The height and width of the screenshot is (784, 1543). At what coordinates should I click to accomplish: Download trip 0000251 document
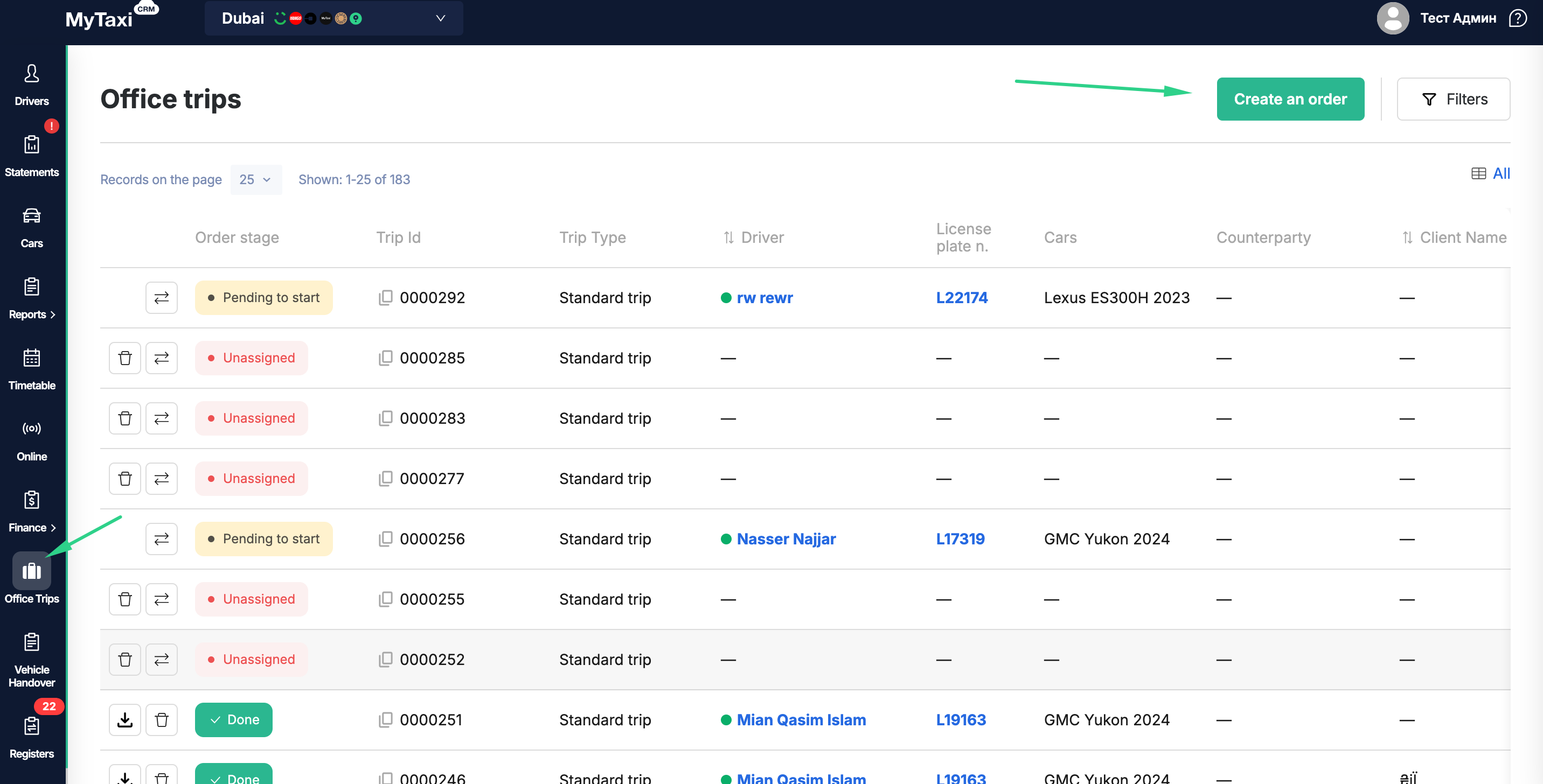125,720
